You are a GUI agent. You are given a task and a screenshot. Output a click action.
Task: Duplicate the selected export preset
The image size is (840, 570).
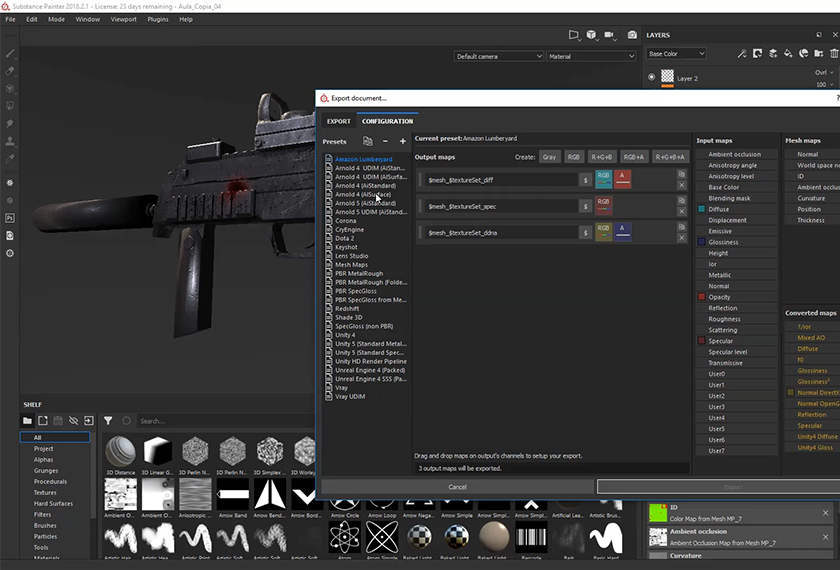click(x=368, y=141)
